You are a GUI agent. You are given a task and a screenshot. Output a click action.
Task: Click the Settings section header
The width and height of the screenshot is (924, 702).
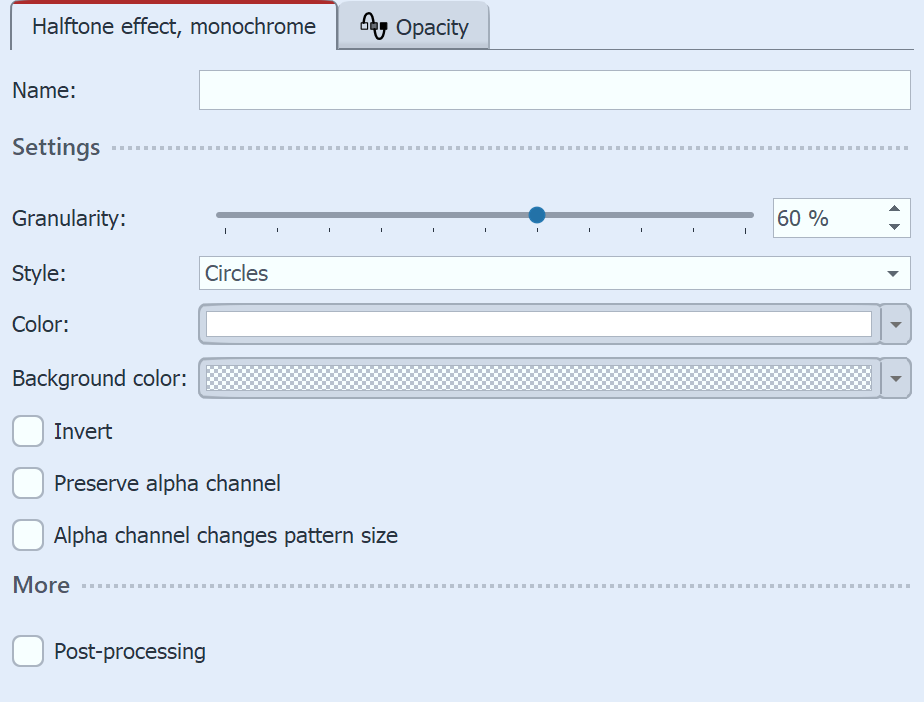(x=56, y=148)
